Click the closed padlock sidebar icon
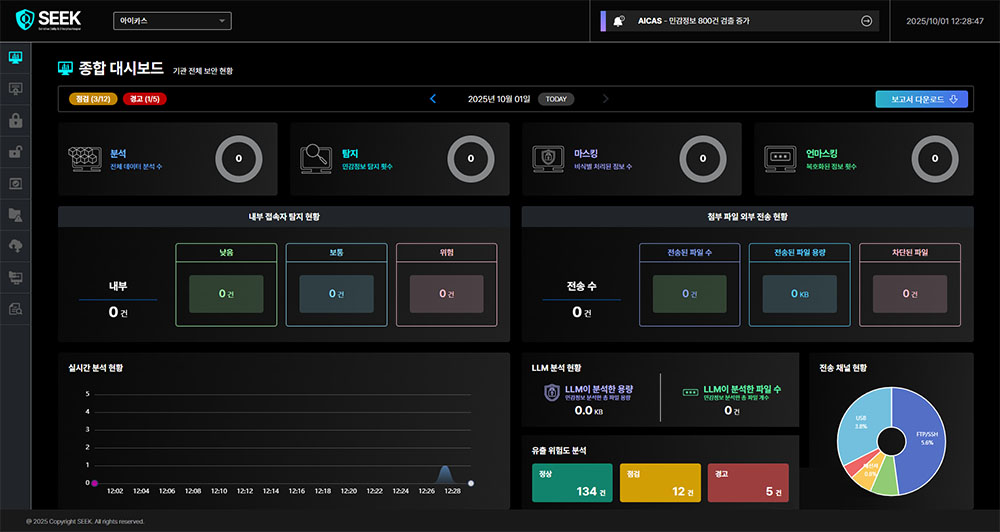 (15, 121)
